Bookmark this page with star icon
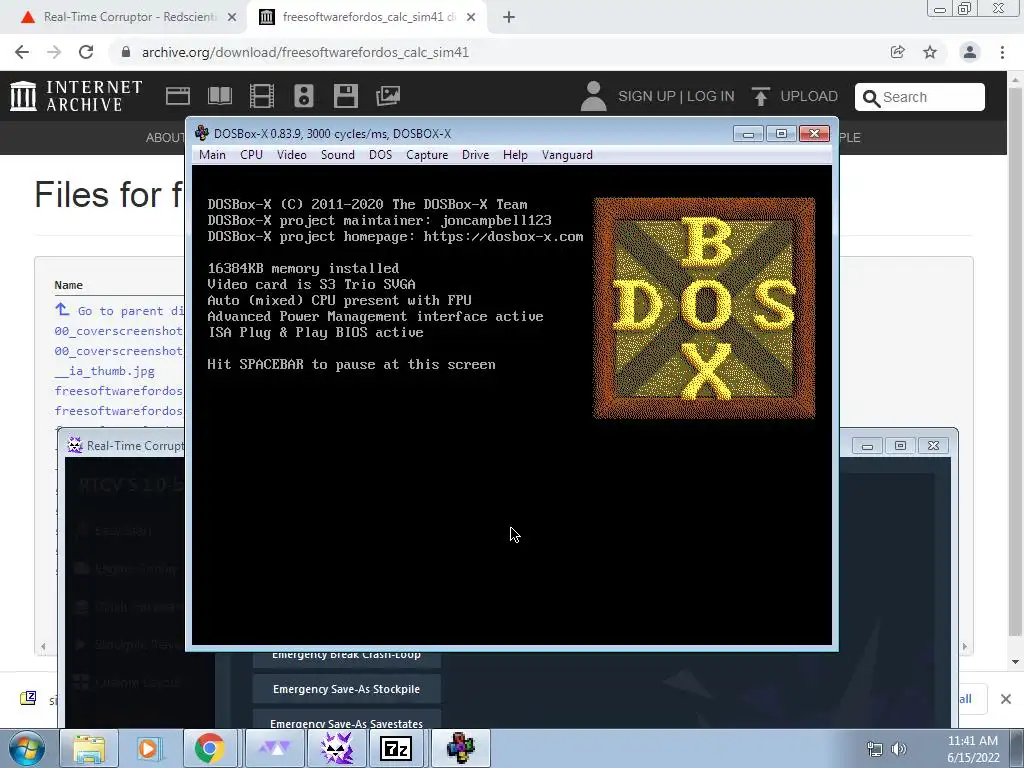Screen dimensions: 1024x768 pos(930,52)
